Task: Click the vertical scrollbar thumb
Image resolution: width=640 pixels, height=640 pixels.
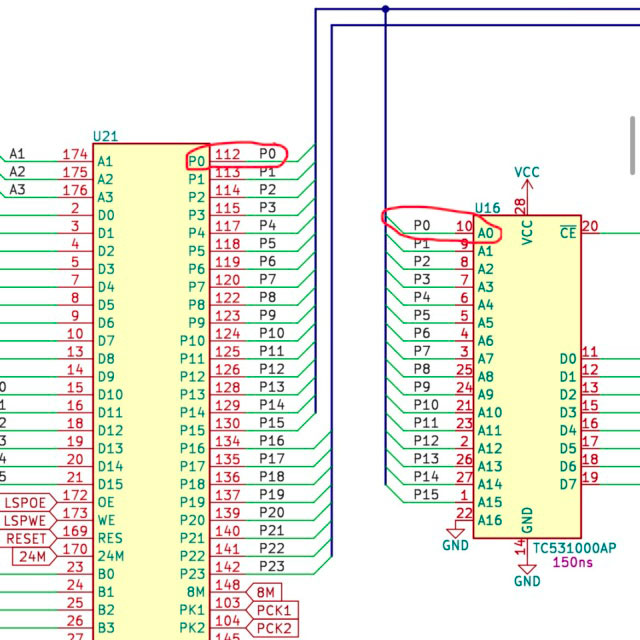Action: (633, 145)
